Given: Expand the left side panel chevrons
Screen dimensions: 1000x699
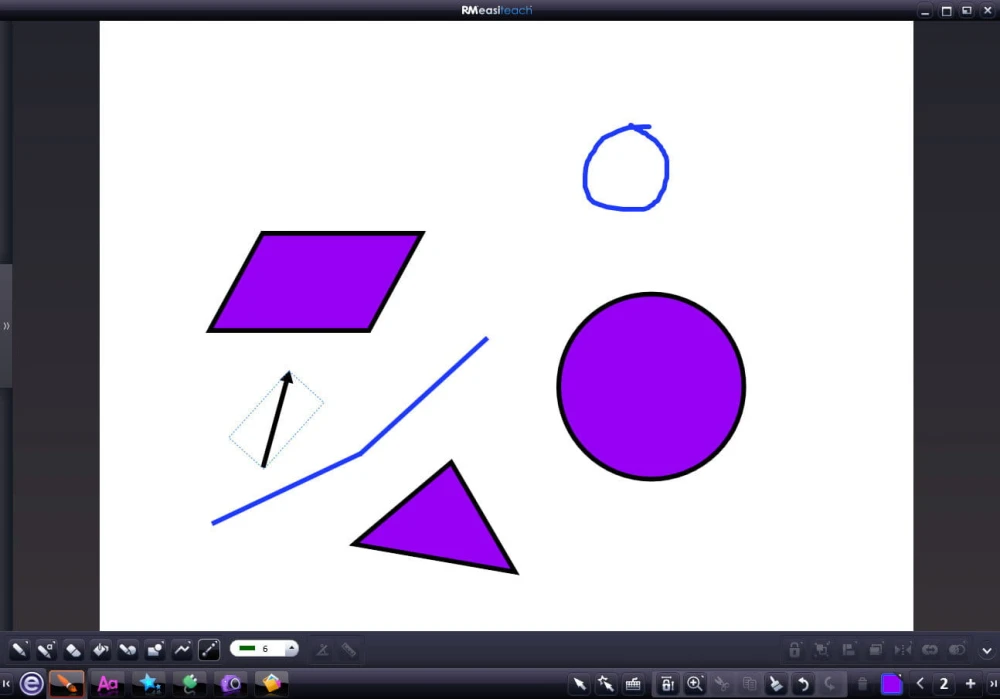Looking at the screenshot, I should click(6, 326).
